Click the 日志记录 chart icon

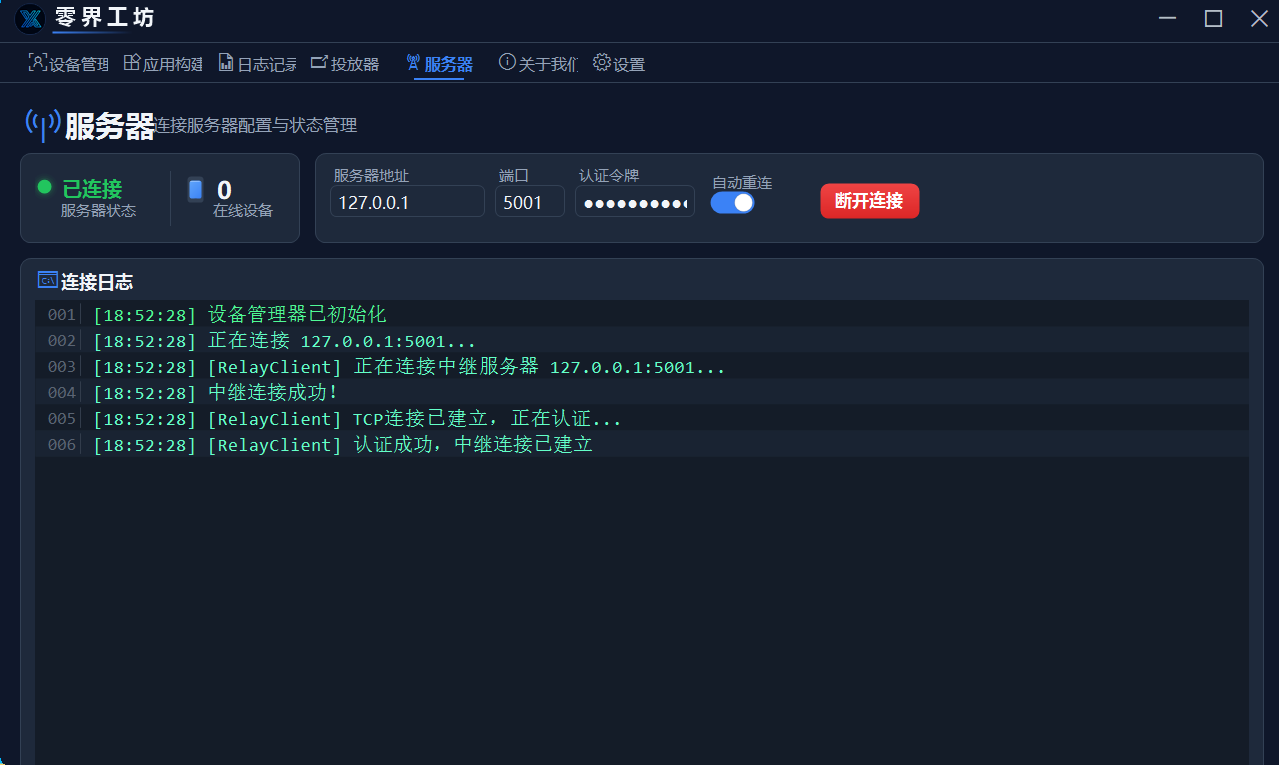[226, 62]
